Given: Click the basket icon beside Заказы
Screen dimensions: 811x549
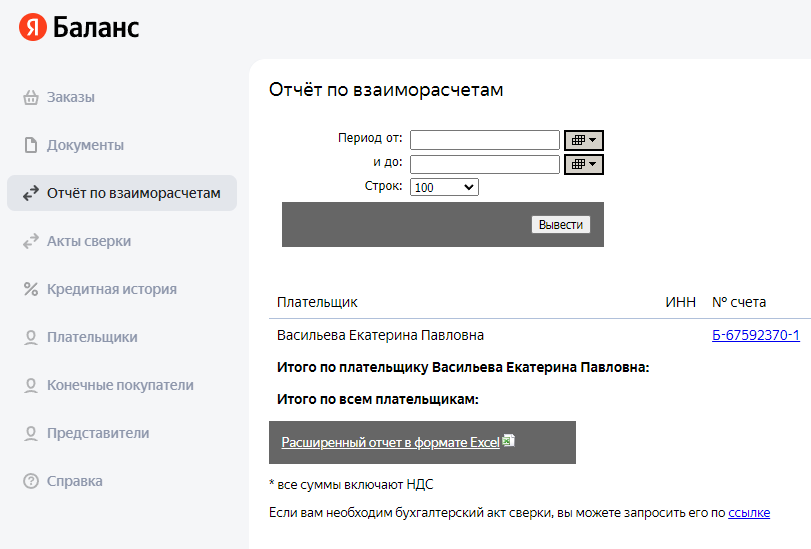Looking at the screenshot, I should pyautogui.click(x=30, y=98).
